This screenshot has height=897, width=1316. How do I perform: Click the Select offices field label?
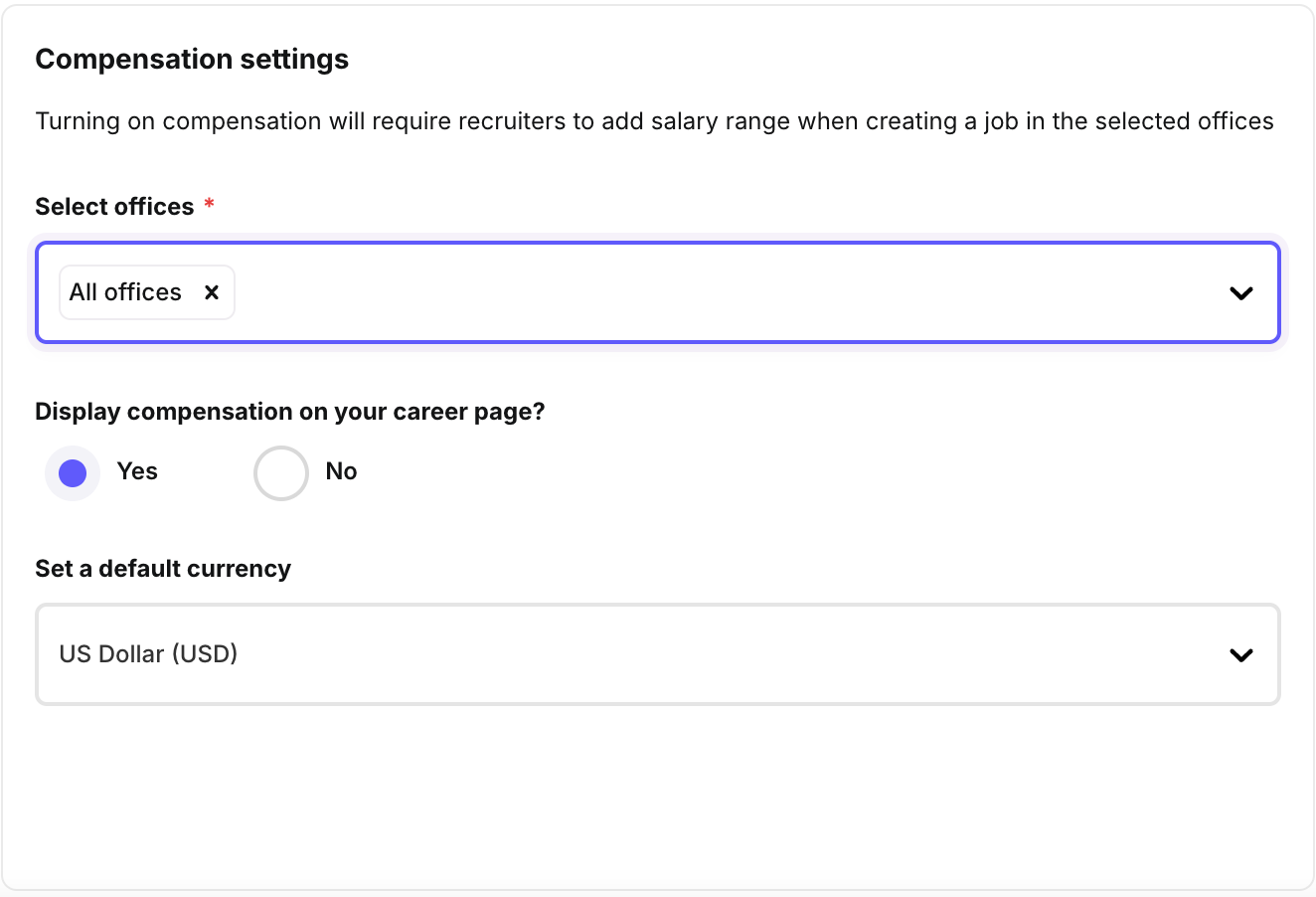(x=114, y=207)
